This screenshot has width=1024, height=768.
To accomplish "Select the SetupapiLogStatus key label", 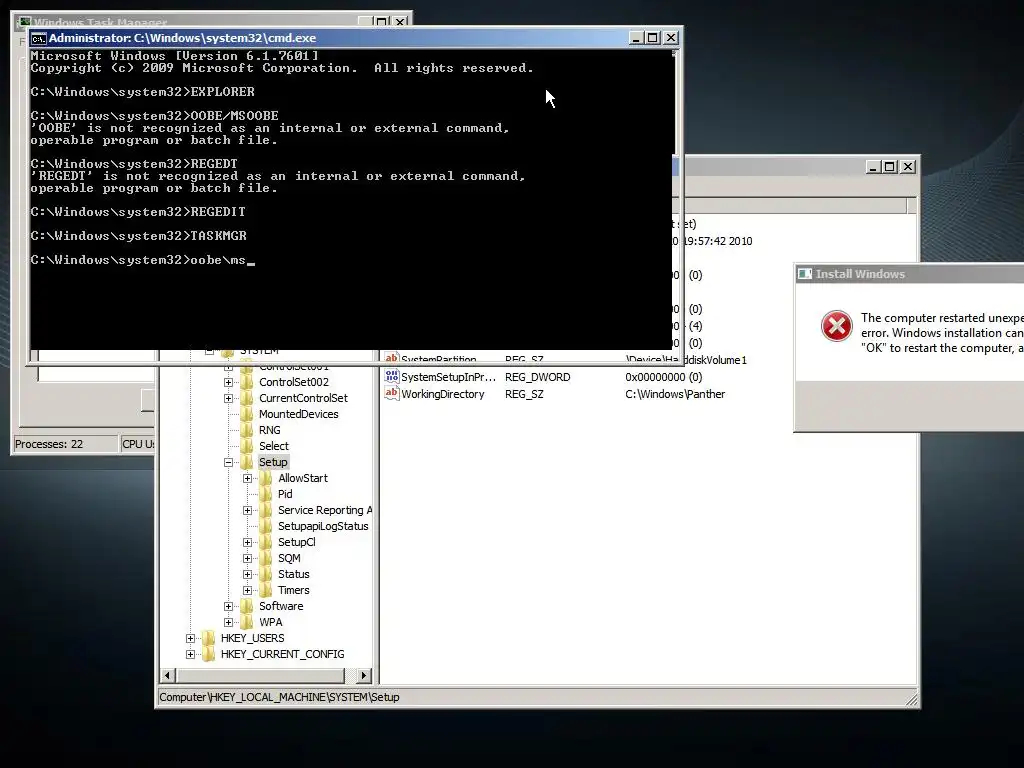I will coord(323,526).
